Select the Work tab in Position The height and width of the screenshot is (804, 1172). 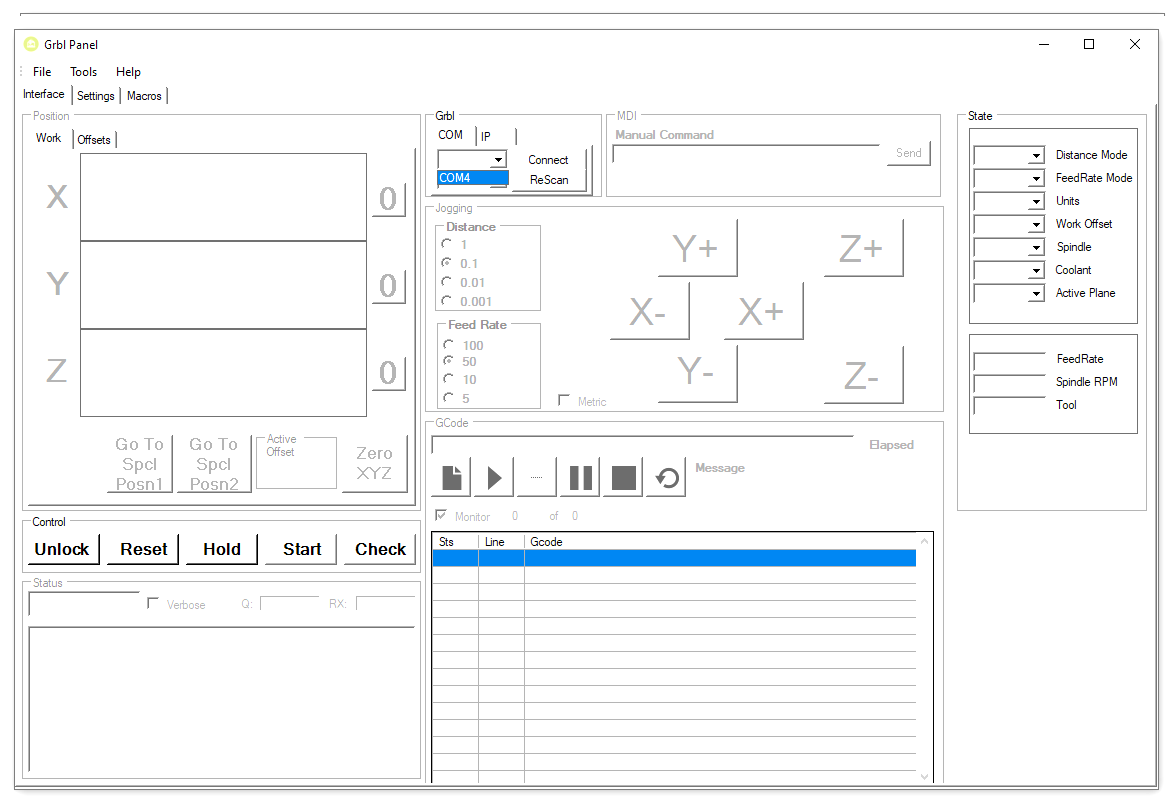[49, 138]
